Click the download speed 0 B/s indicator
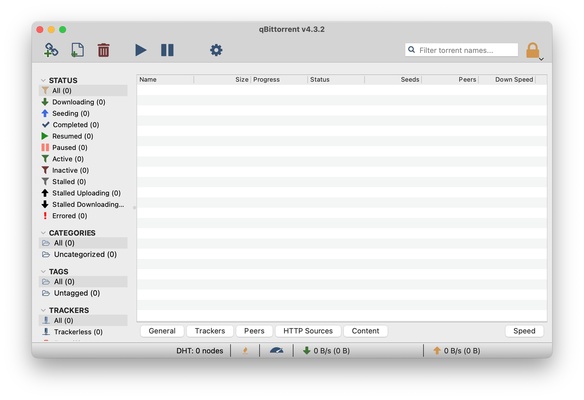This screenshot has height=400, width=584. (327, 351)
